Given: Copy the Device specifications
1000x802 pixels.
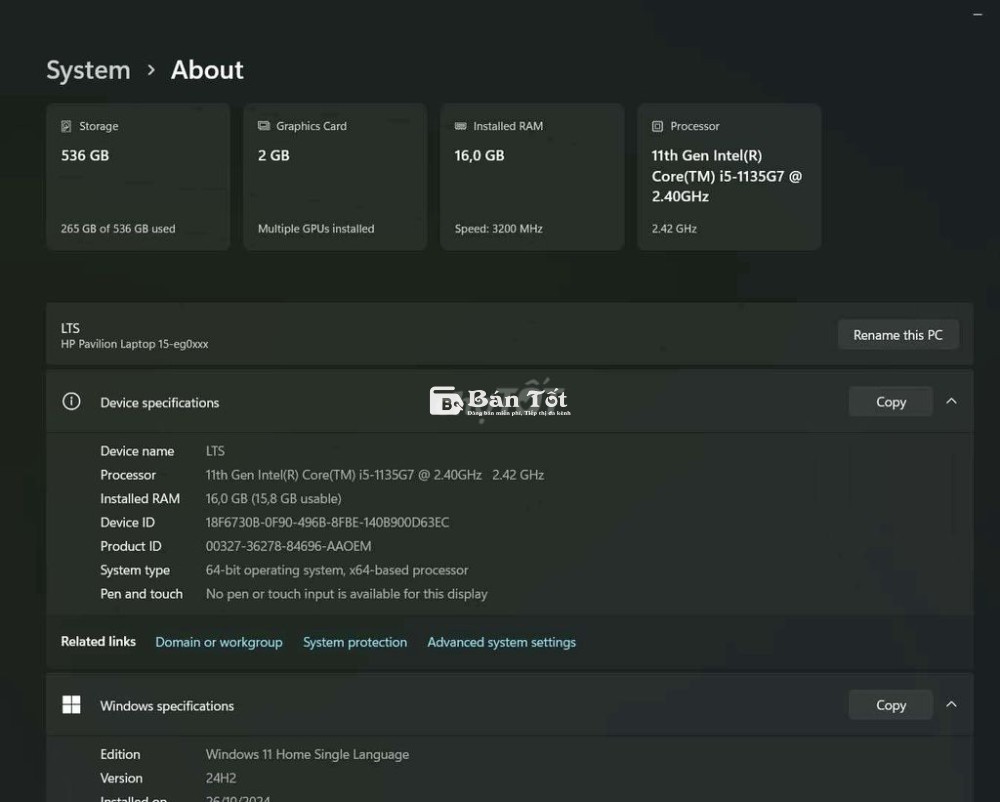Looking at the screenshot, I should 890,402.
